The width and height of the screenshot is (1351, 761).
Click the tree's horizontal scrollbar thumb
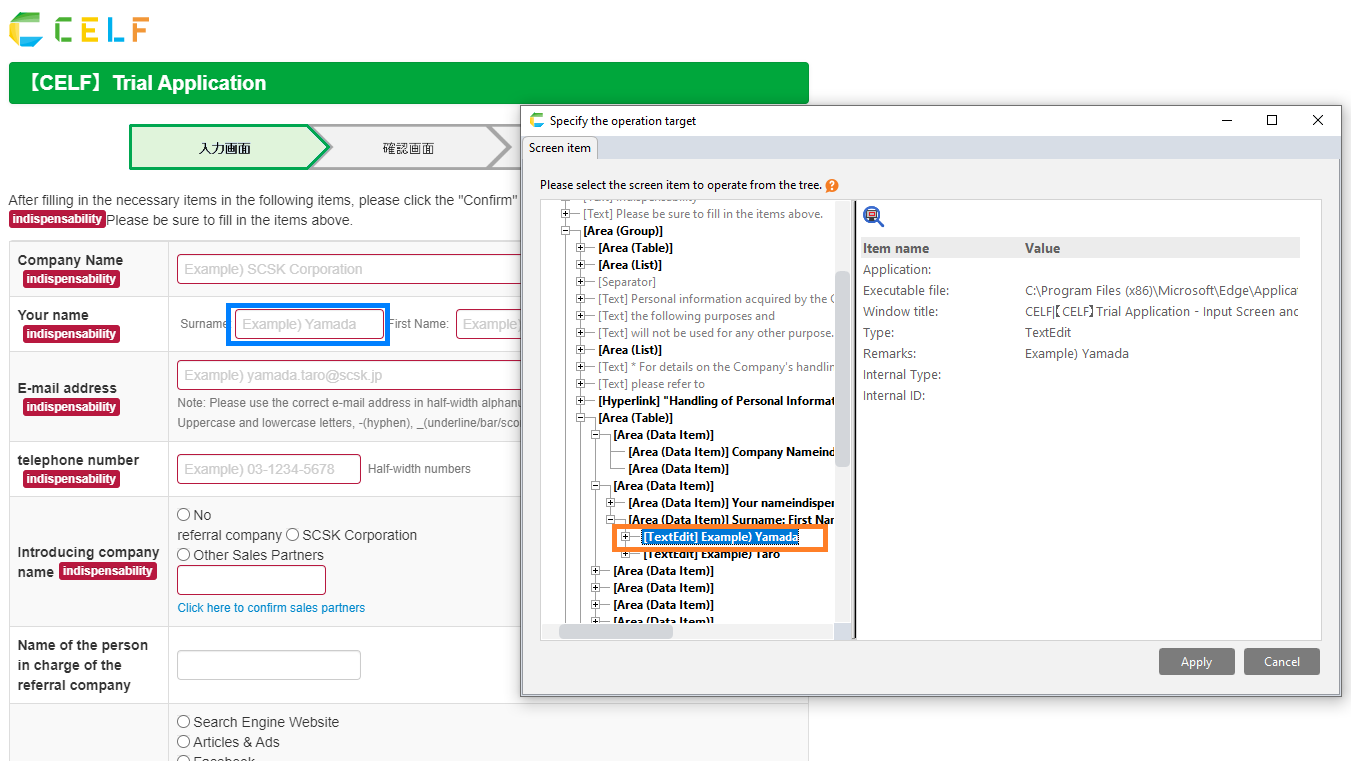pyautogui.click(x=615, y=631)
